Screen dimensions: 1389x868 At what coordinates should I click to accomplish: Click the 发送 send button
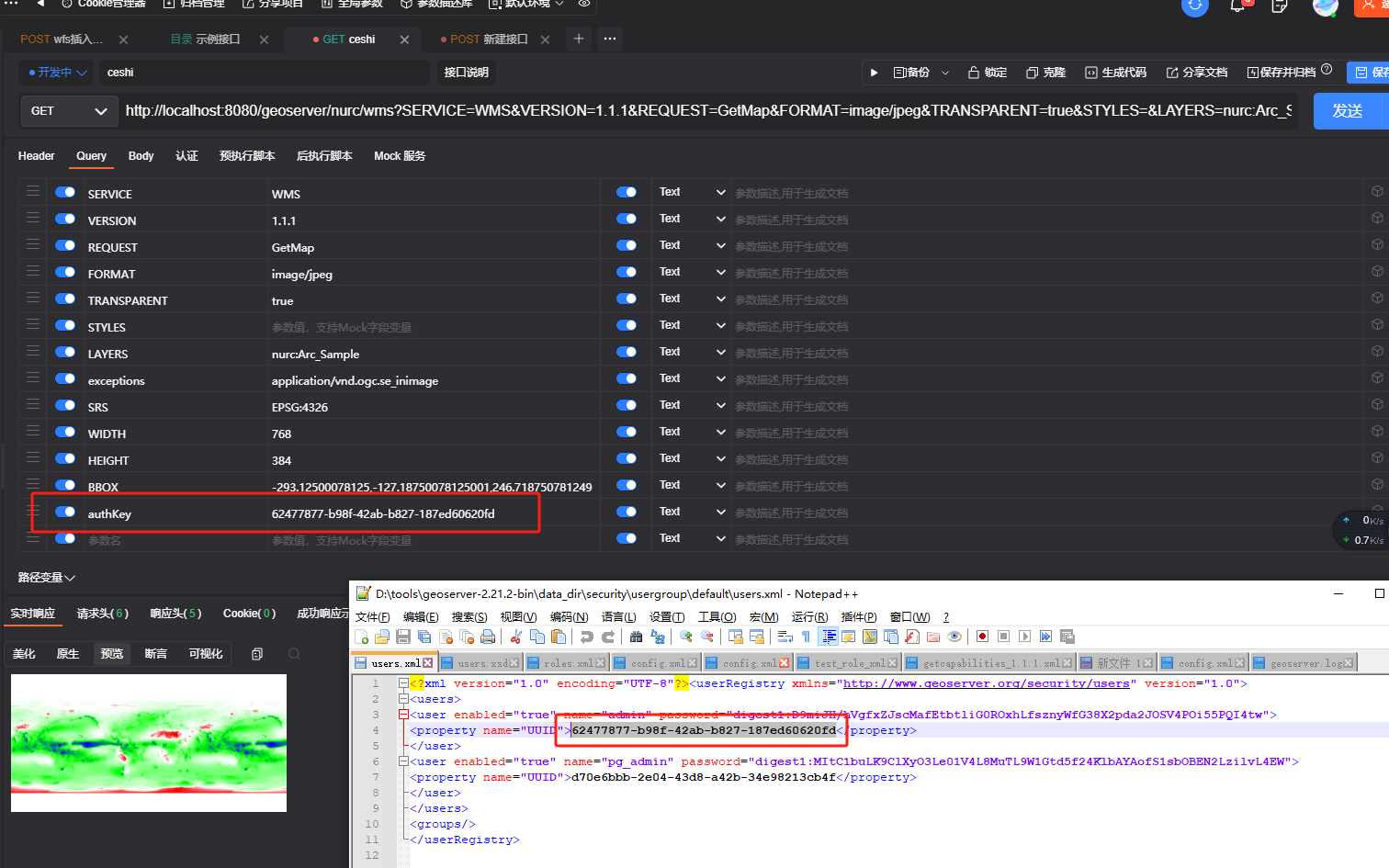click(x=1347, y=111)
